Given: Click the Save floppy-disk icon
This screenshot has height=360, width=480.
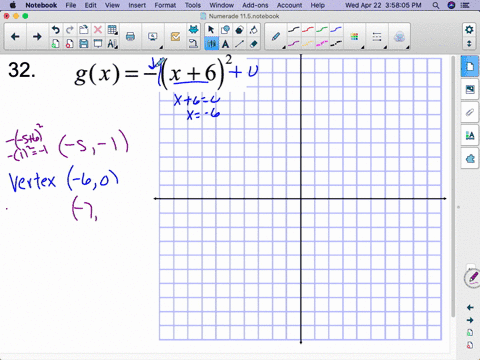Looking at the screenshot, I should (84, 44).
